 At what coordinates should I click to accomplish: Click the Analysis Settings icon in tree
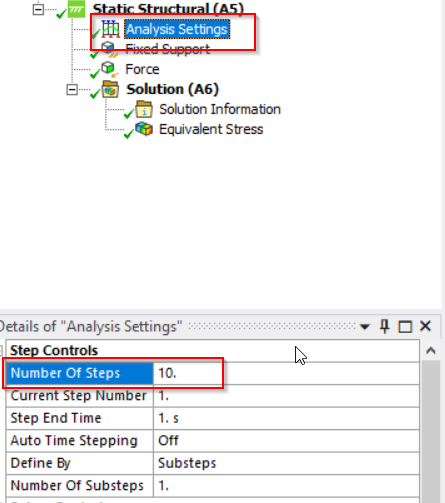coord(110,29)
